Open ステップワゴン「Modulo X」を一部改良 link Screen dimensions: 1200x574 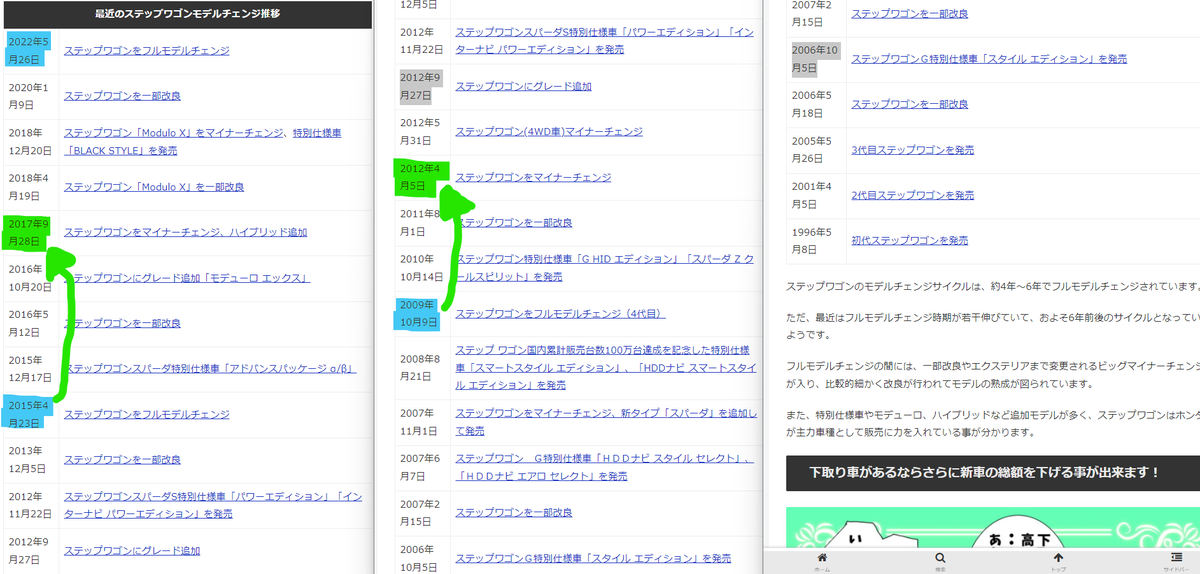[154, 187]
